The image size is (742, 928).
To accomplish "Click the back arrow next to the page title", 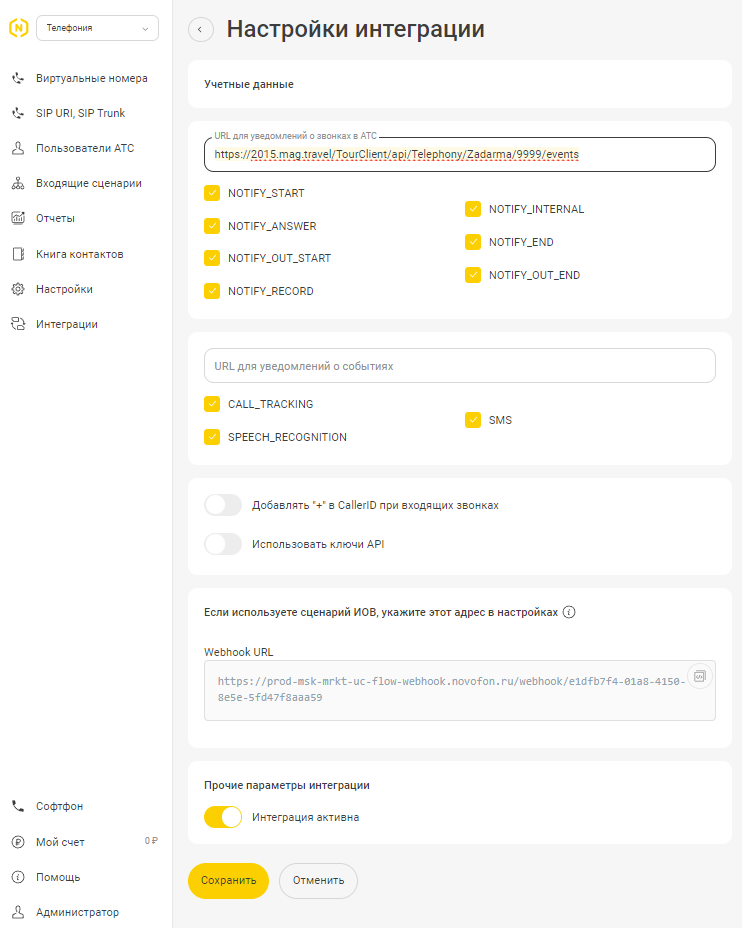I will point(201,29).
